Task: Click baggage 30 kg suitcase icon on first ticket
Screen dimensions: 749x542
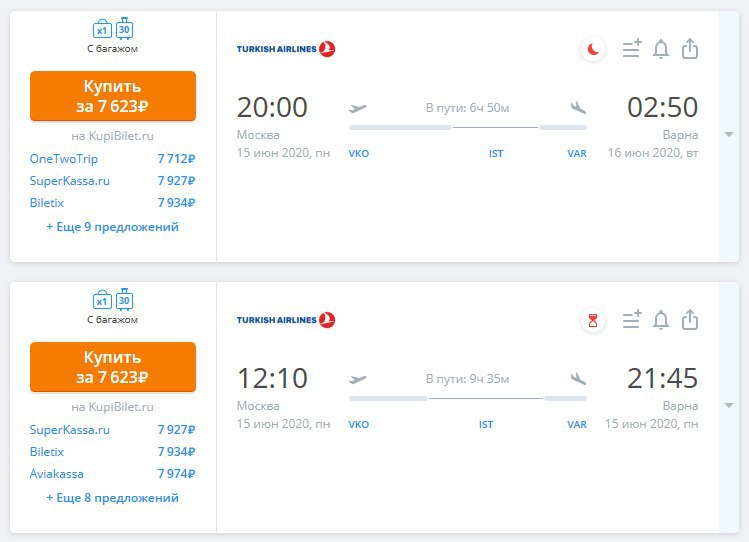Action: pos(124,29)
